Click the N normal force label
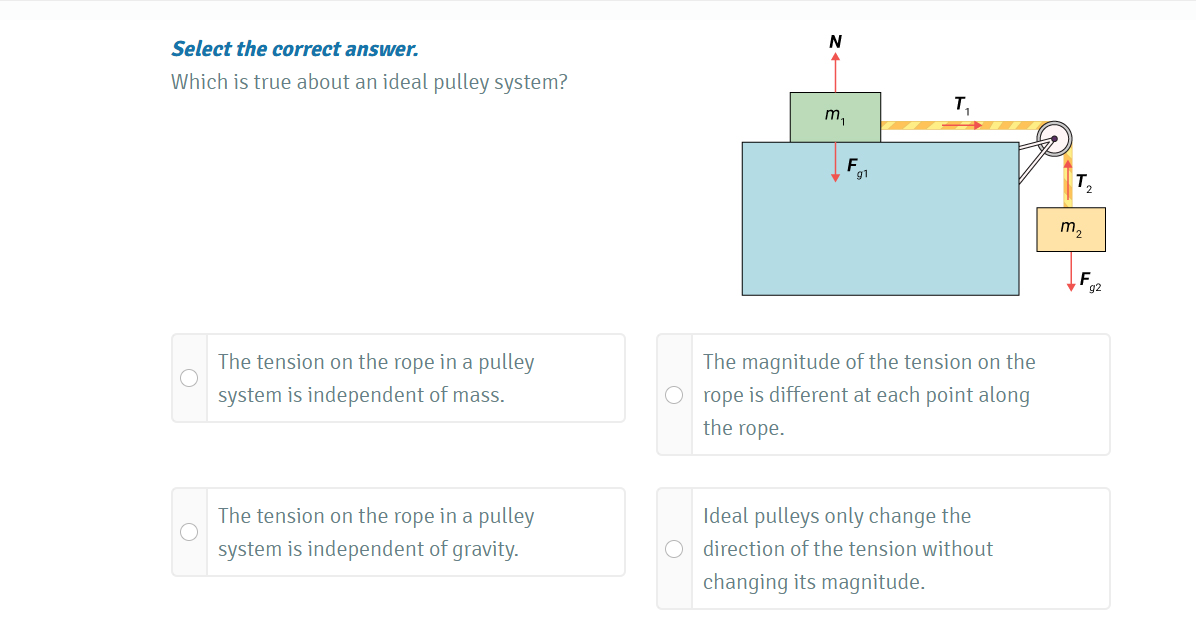The image size is (1196, 638). click(835, 41)
